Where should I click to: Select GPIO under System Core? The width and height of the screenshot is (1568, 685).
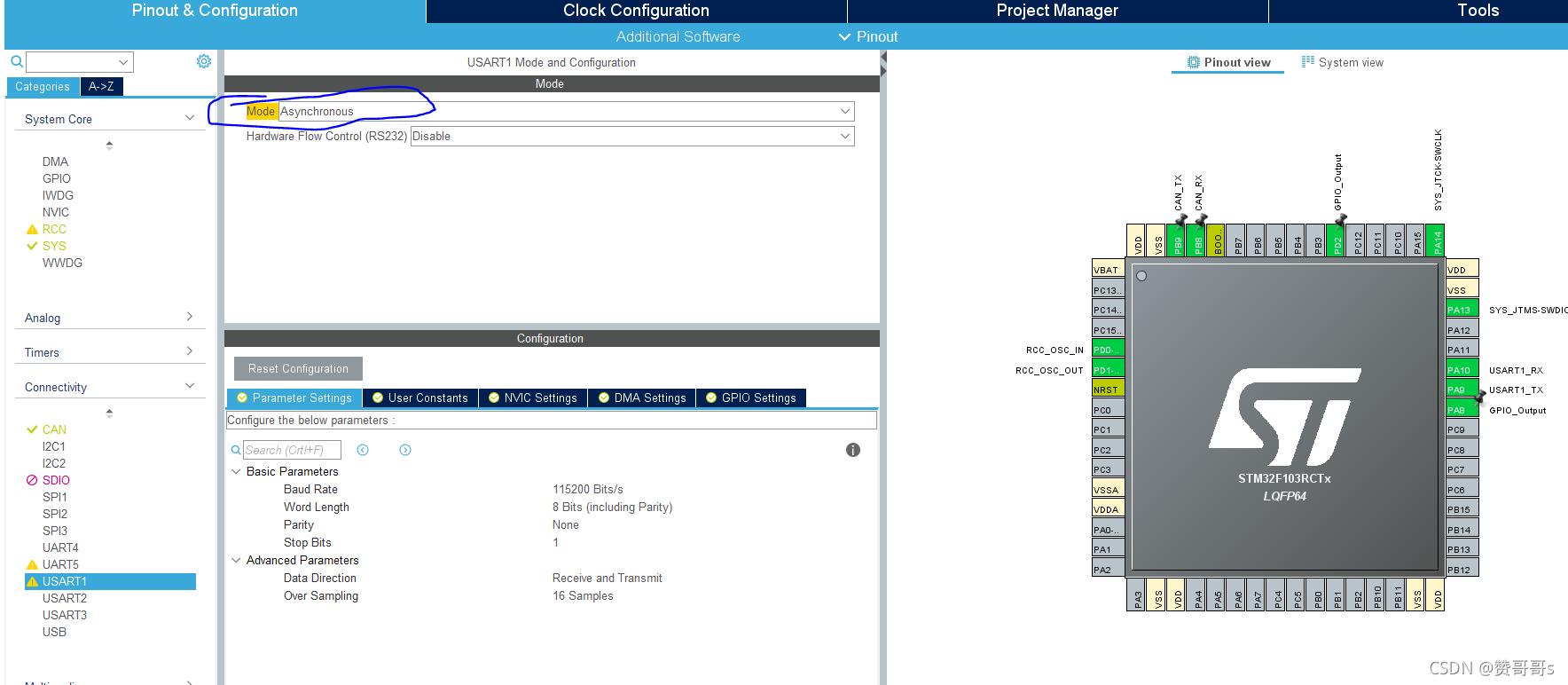point(57,178)
